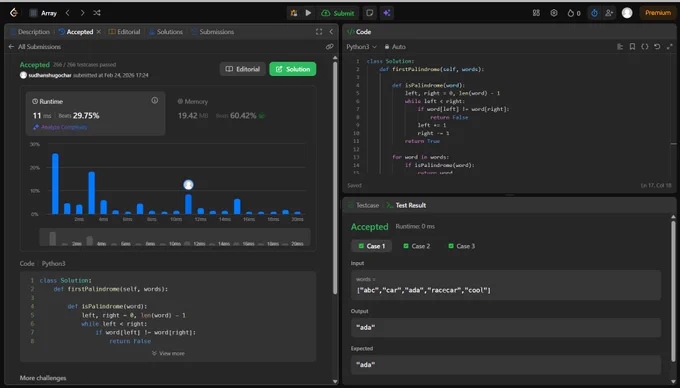Click the Runtime info icon
This screenshot has height=388, width=680.
[x=154, y=100]
